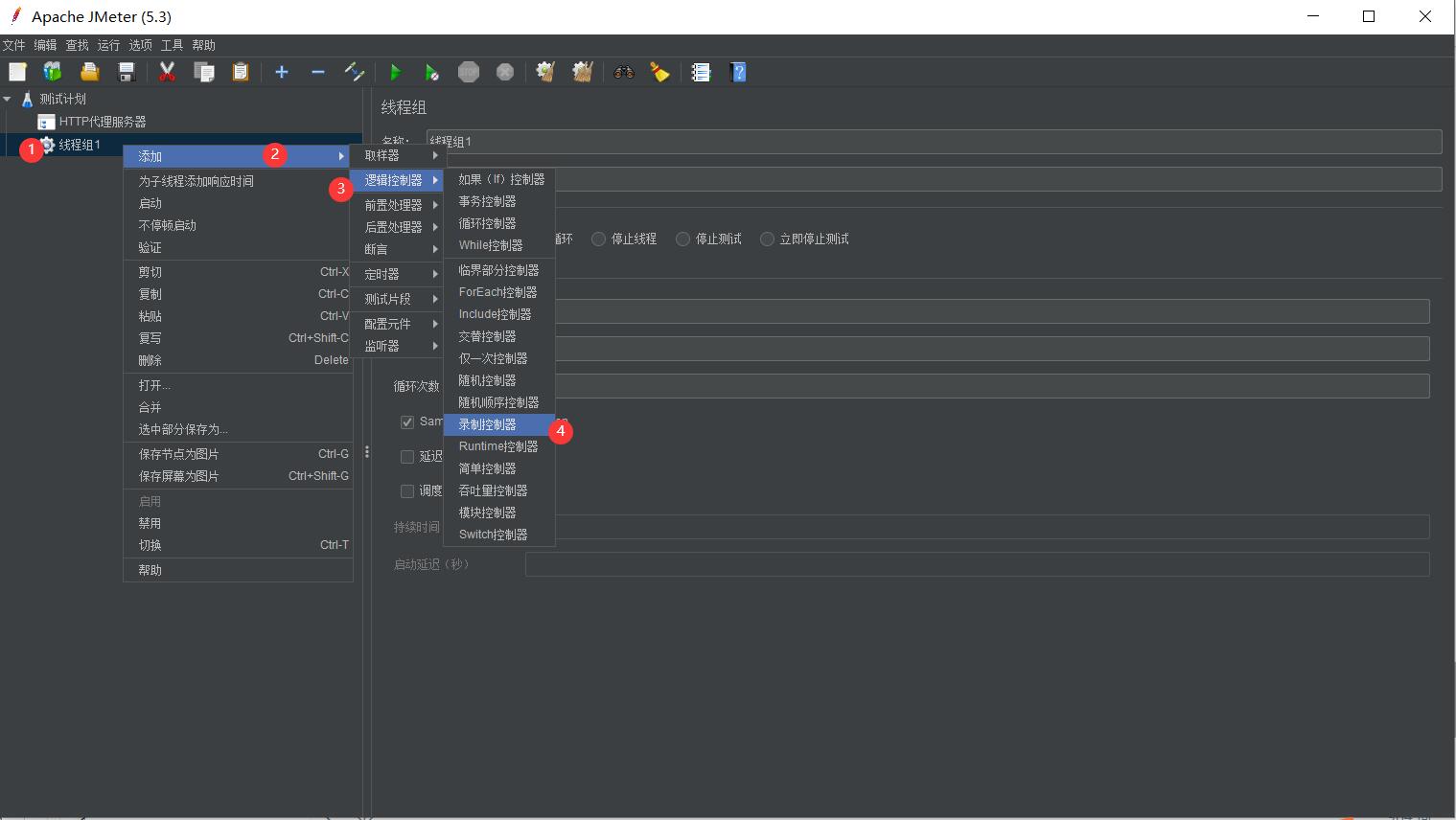The width and height of the screenshot is (1456, 820).
Task: Create a new test plan via toolbar
Action: tap(17, 72)
